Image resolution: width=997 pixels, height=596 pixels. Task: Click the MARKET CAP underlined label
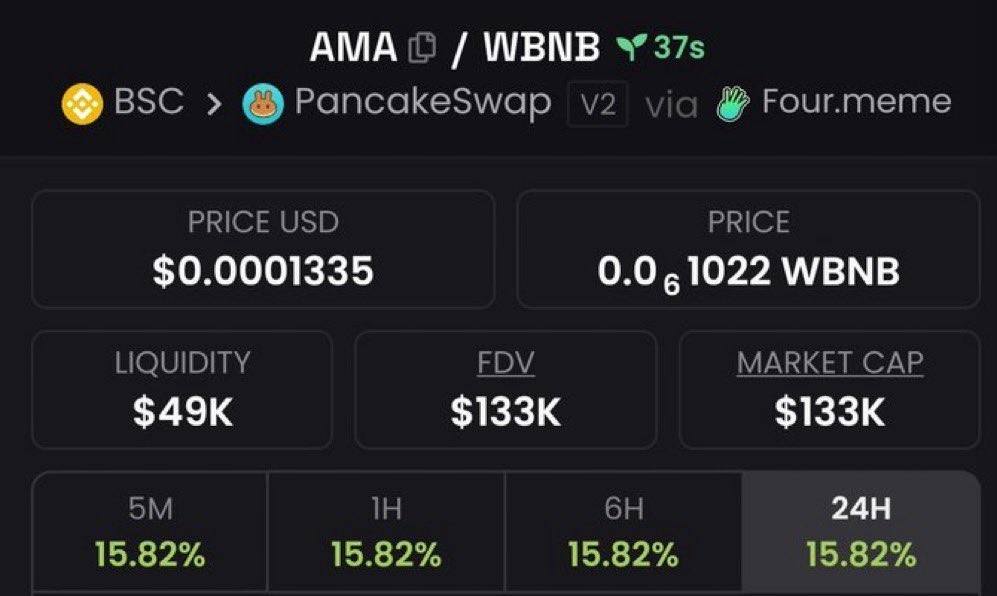pos(830,363)
